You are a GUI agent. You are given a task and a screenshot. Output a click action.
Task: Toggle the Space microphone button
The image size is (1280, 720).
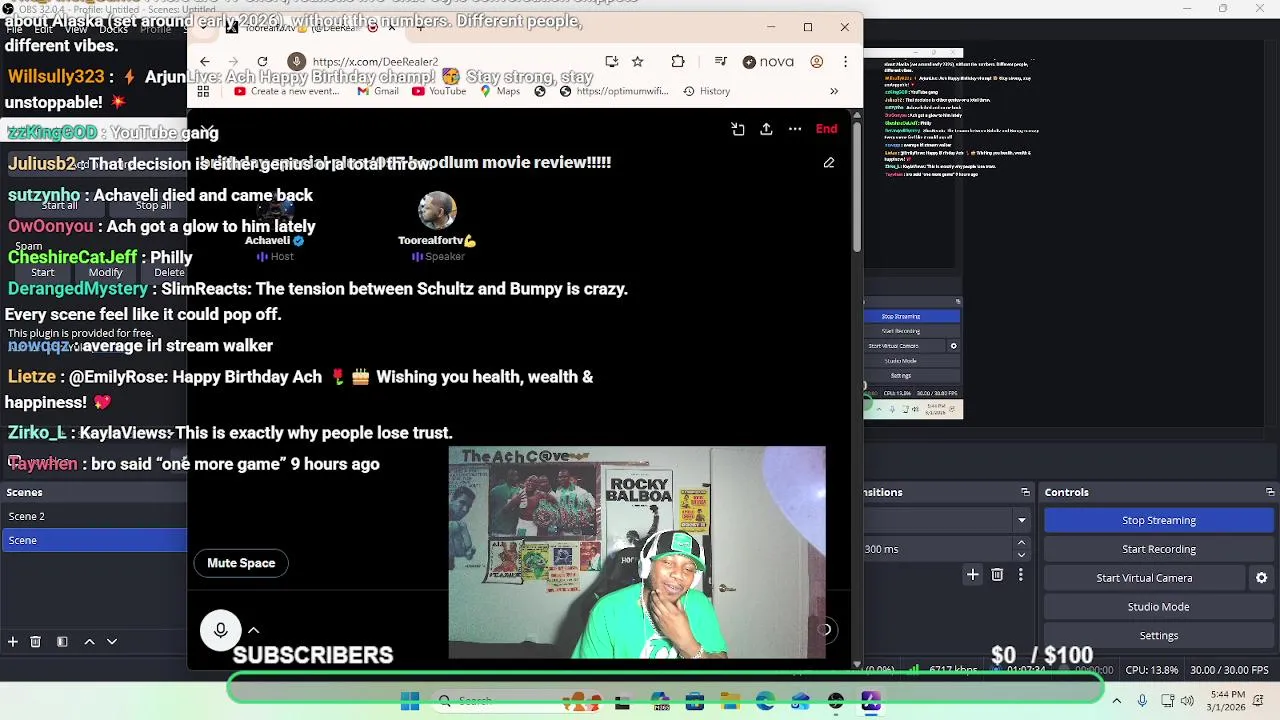tap(220, 630)
